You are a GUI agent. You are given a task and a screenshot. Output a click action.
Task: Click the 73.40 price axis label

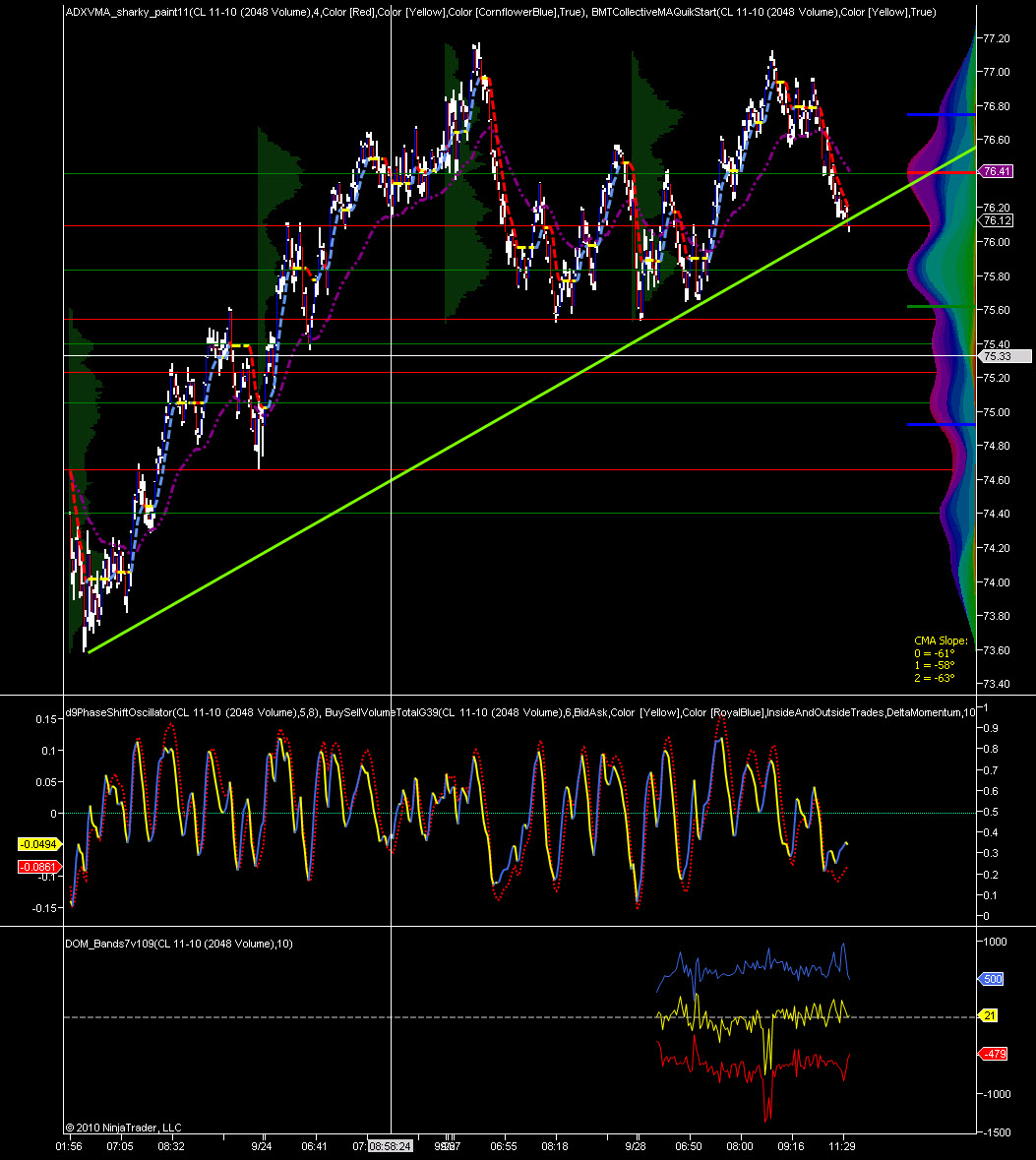coord(996,684)
